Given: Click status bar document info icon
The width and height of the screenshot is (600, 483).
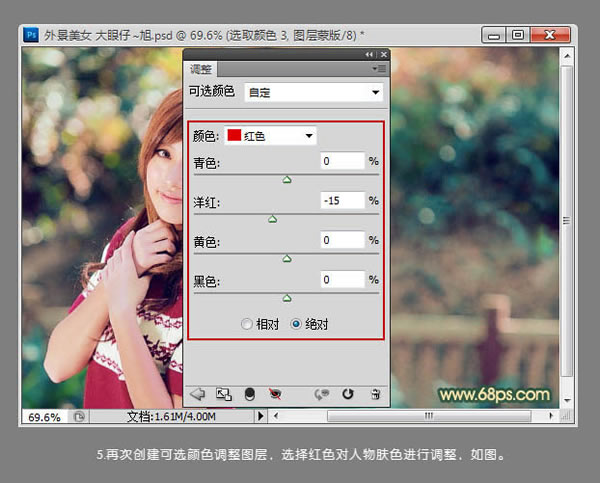Looking at the screenshot, I should pos(79,416).
